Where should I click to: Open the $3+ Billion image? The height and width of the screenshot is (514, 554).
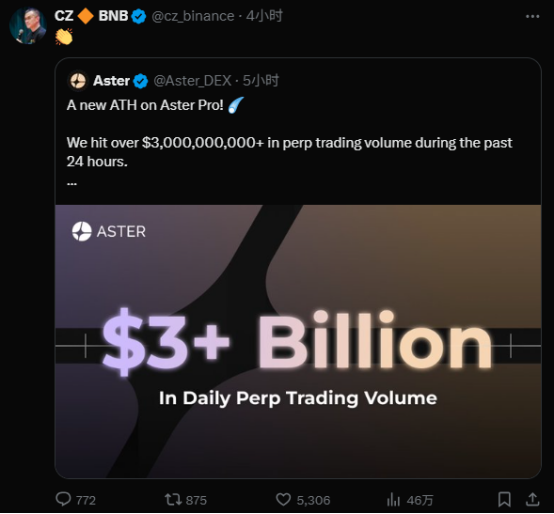pyautogui.click(x=298, y=342)
